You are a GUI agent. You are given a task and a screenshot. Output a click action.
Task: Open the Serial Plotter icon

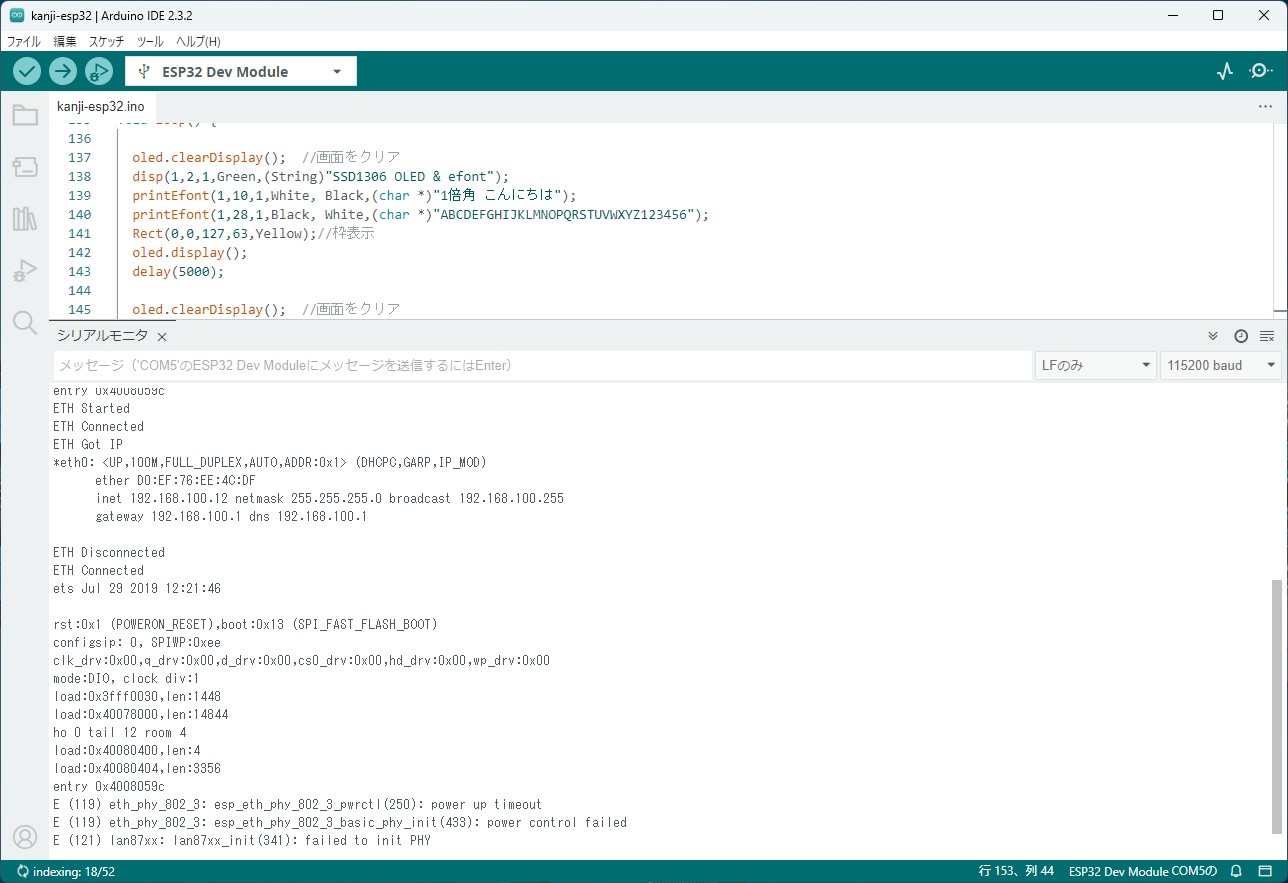tap(1225, 71)
